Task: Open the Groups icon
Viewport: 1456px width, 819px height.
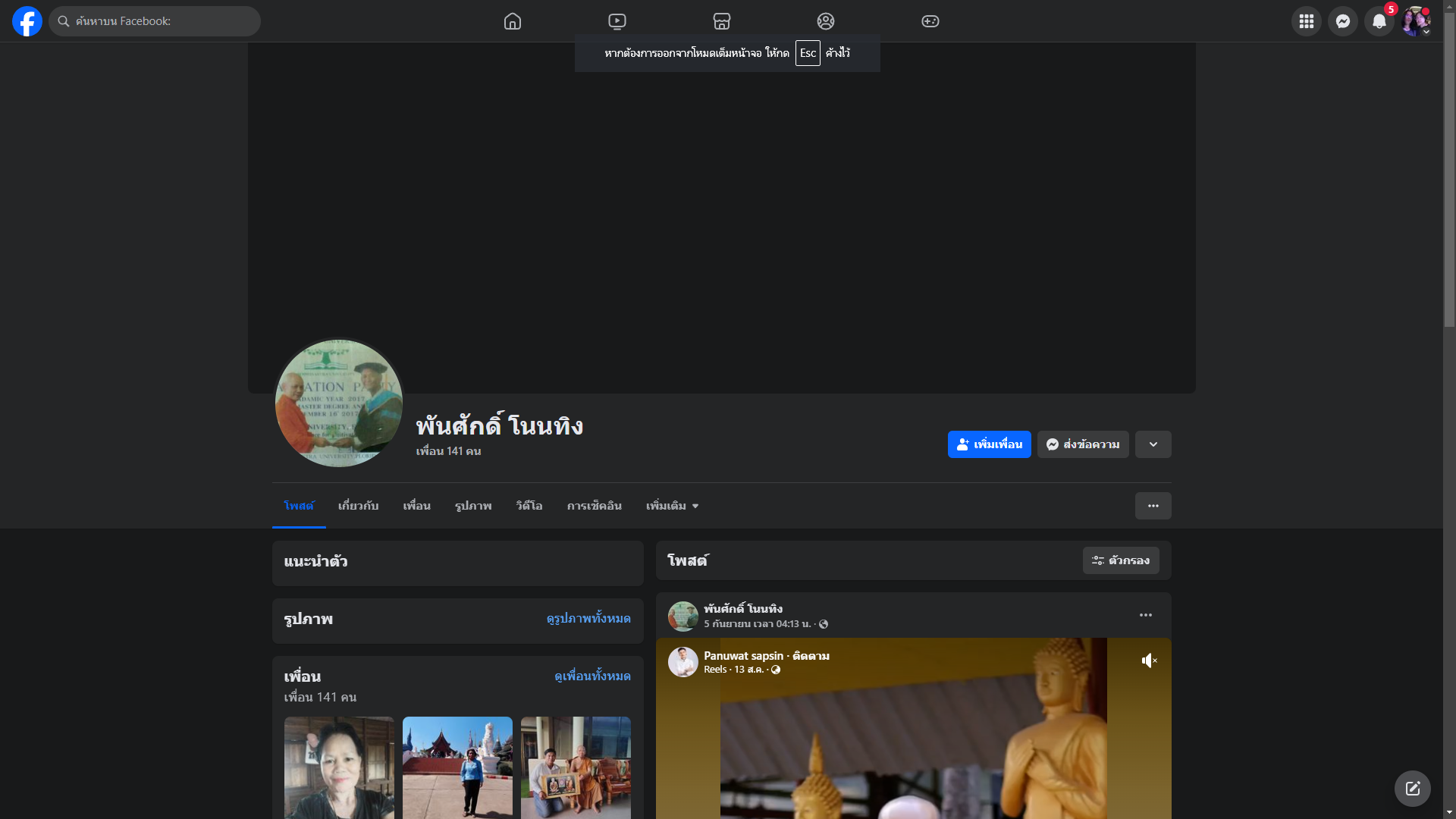Action: pyautogui.click(x=826, y=21)
